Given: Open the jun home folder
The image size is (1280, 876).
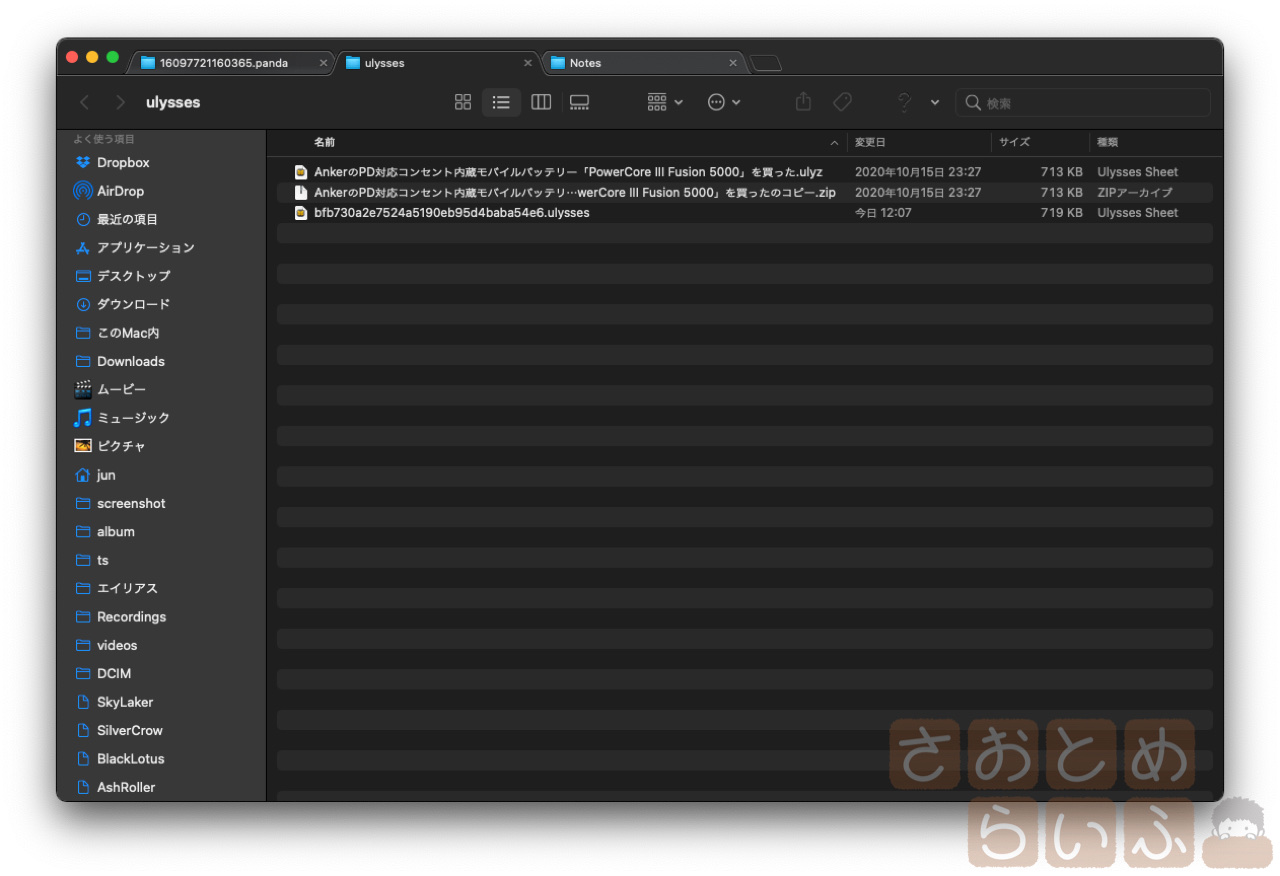Looking at the screenshot, I should pos(106,475).
